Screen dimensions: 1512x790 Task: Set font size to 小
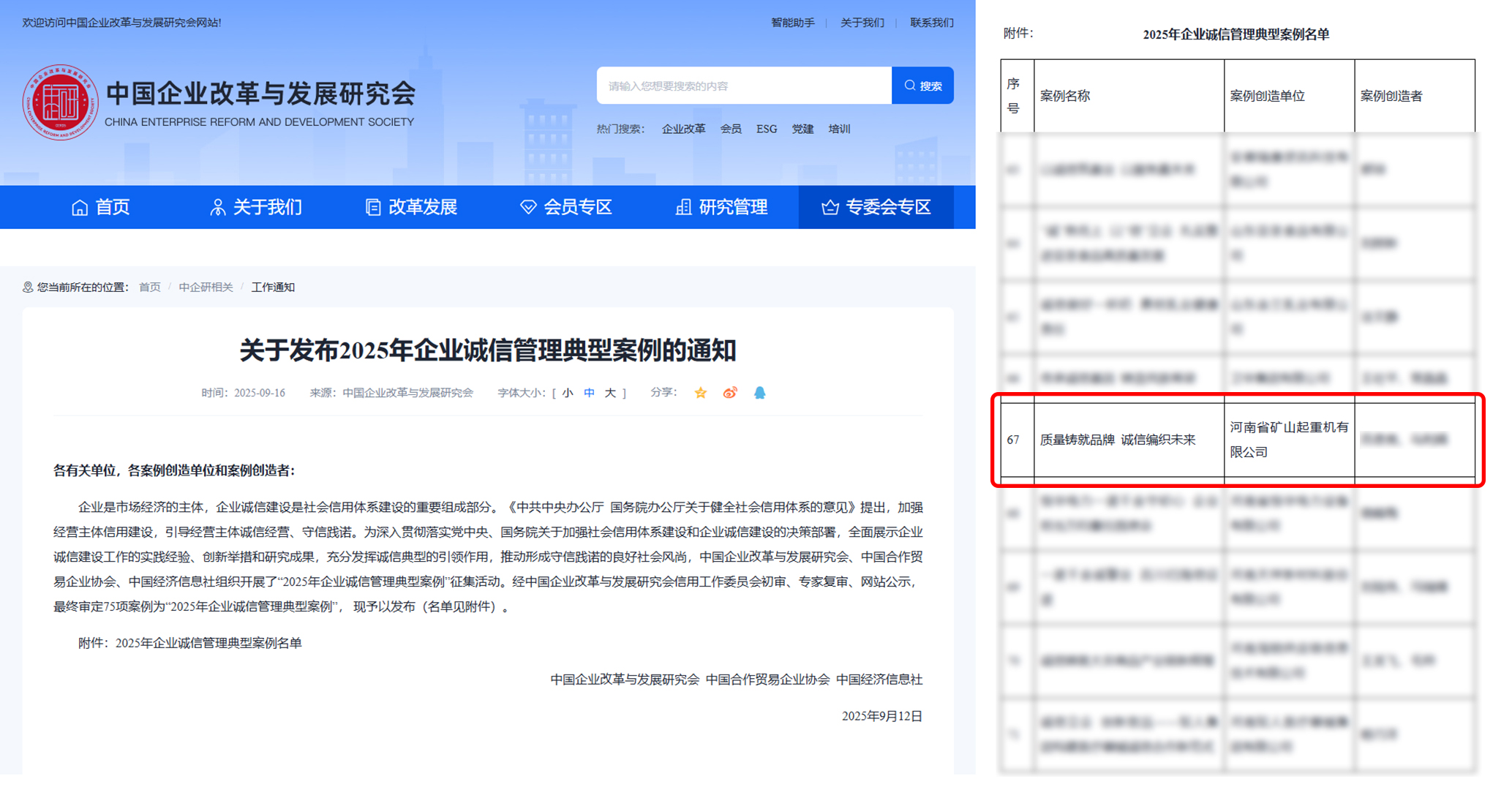567,393
